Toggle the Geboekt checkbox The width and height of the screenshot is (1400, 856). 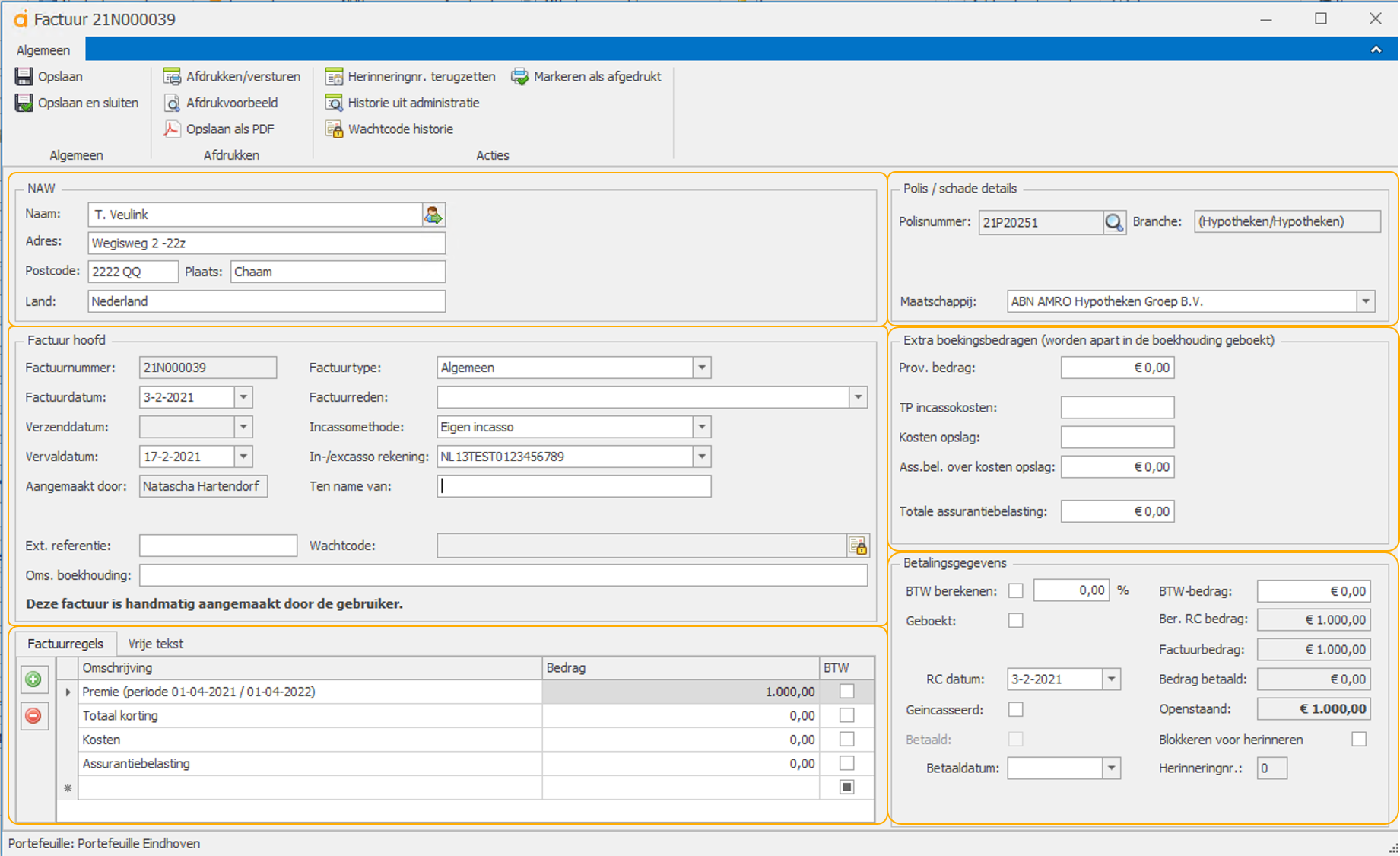1015,620
